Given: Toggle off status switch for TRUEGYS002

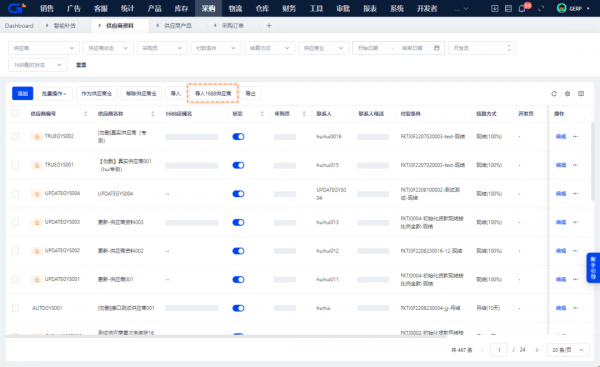Looking at the screenshot, I should 238,137.
